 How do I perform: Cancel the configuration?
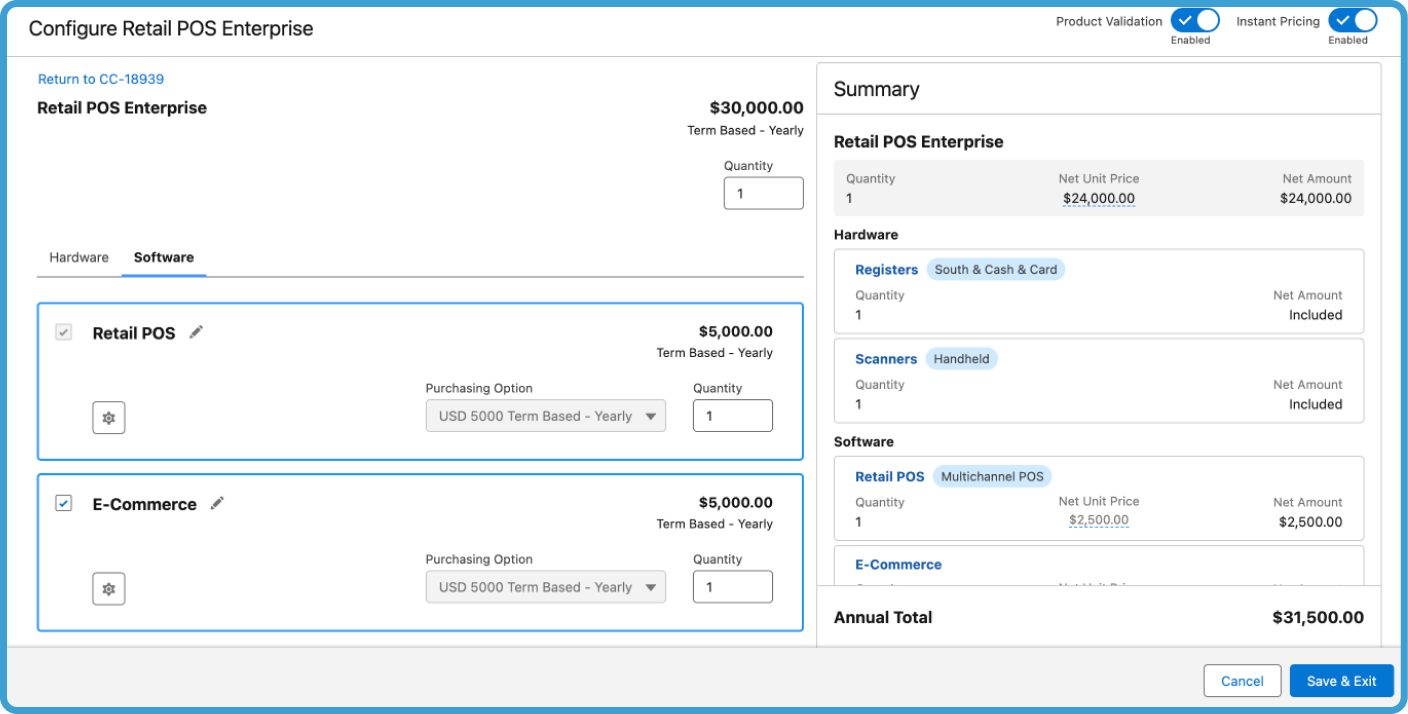[x=1242, y=680]
